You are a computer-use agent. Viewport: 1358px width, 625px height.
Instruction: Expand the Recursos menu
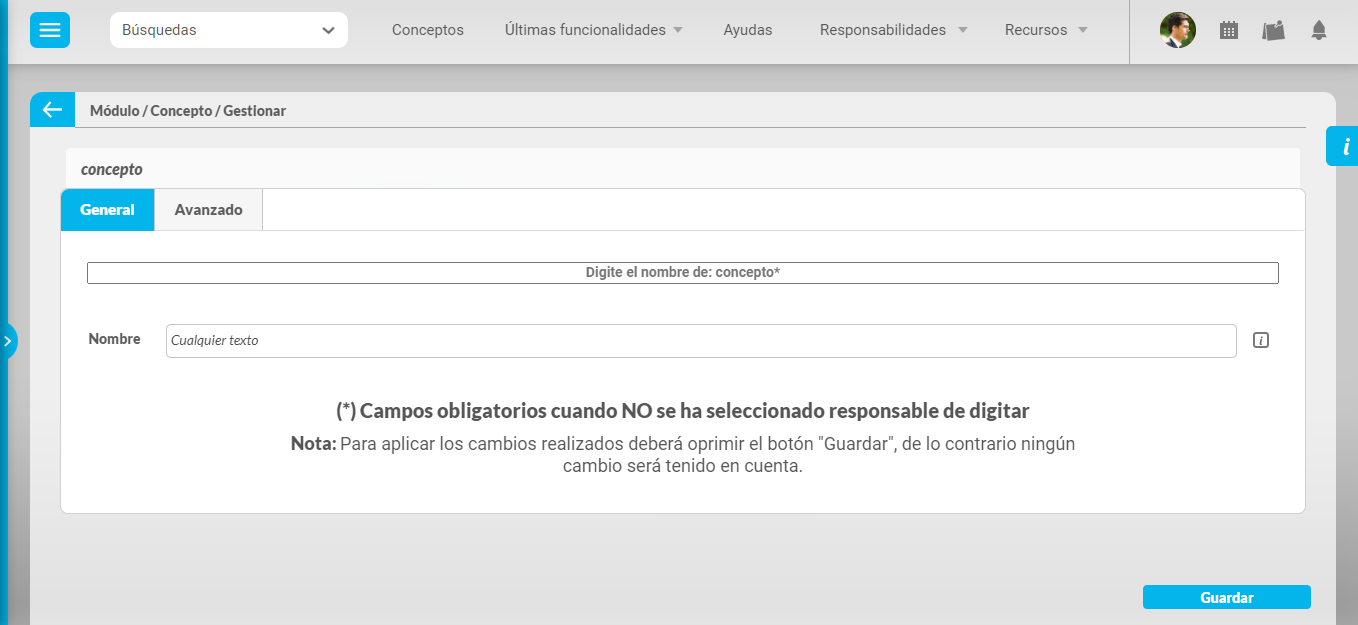pyautogui.click(x=1046, y=30)
